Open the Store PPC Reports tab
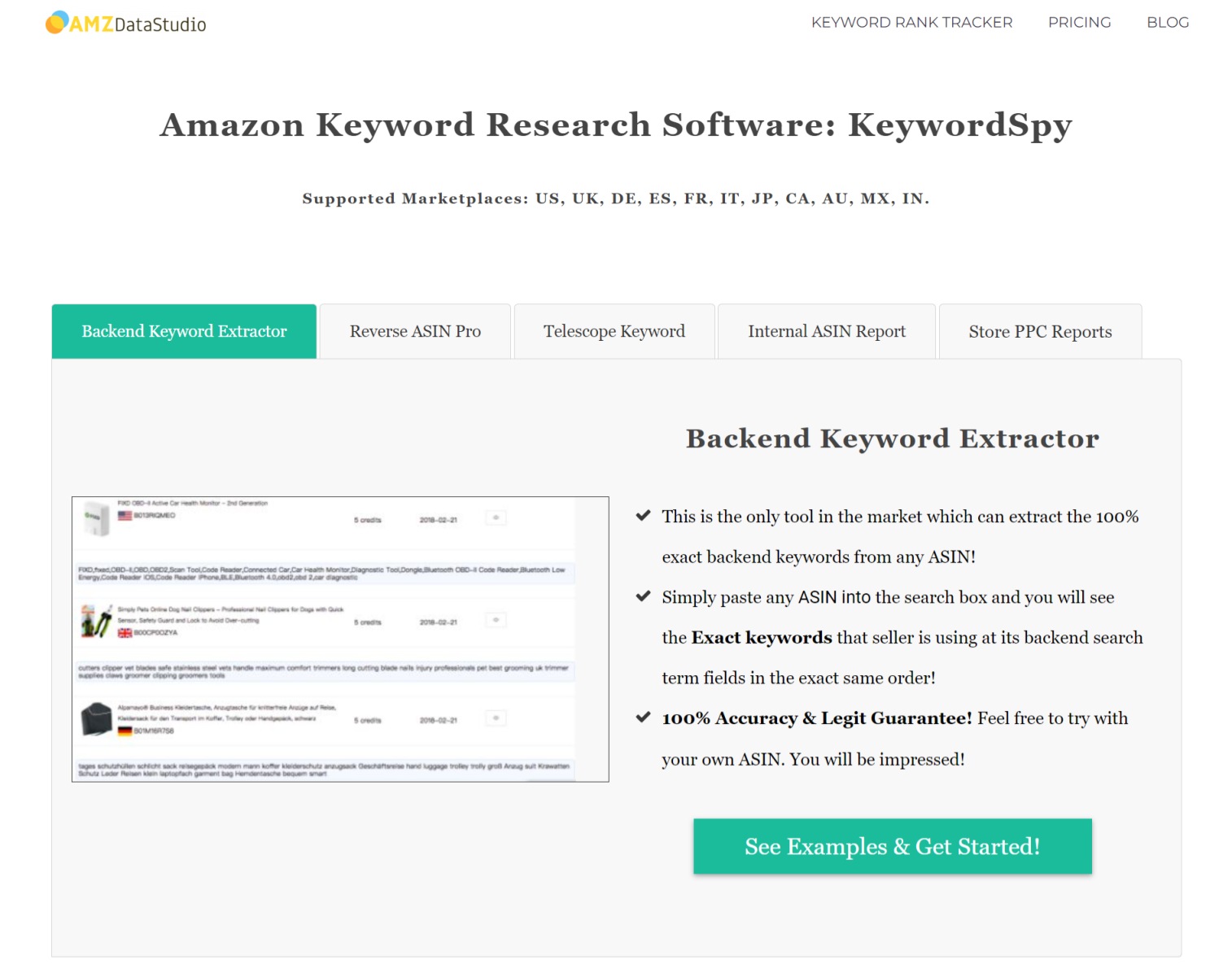Screen dimensions: 1232x964 tap(1040, 331)
